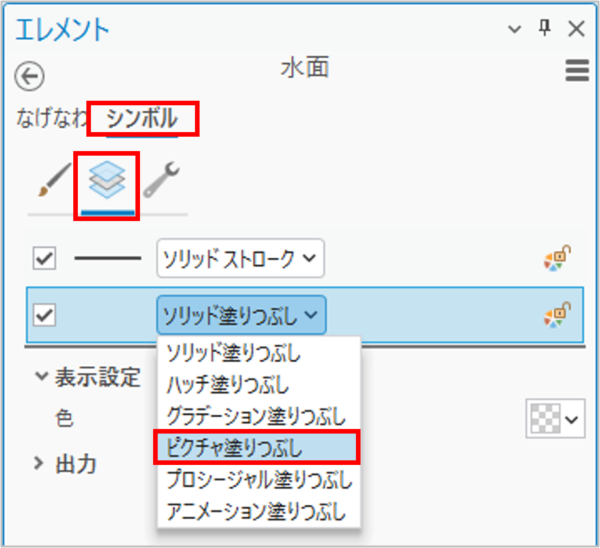Viewport: 600px width, 548px height.
Task: Select the layers icon tab
Action: (x=106, y=181)
